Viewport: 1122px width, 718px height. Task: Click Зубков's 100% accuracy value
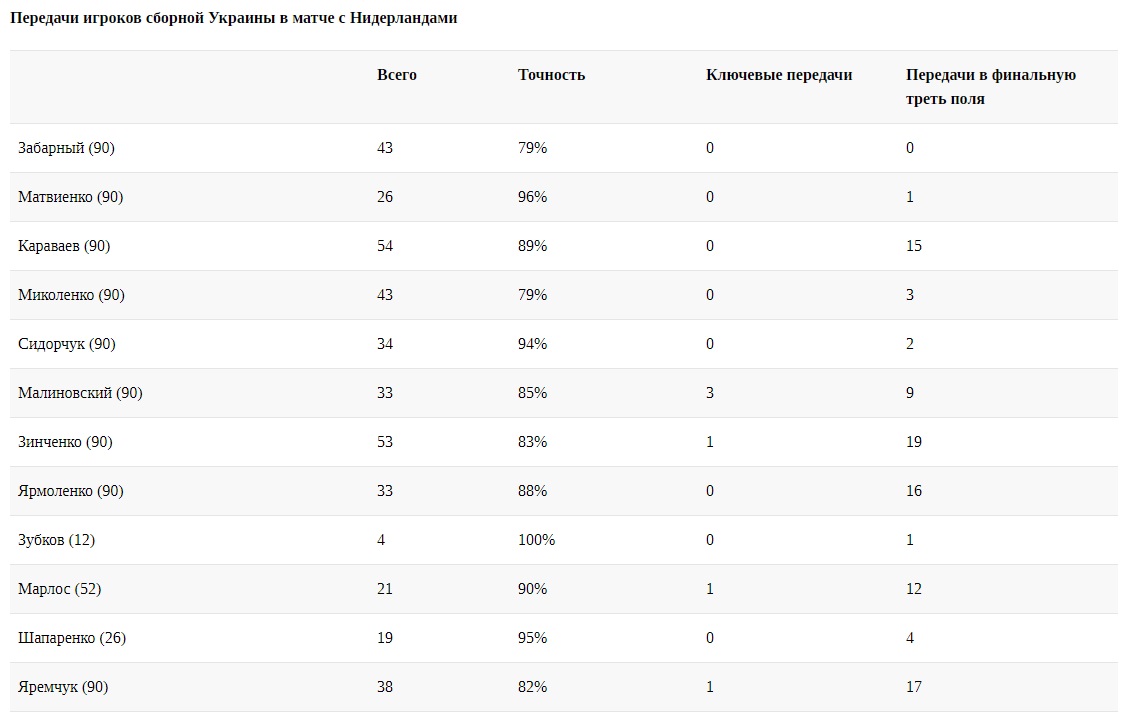536,540
